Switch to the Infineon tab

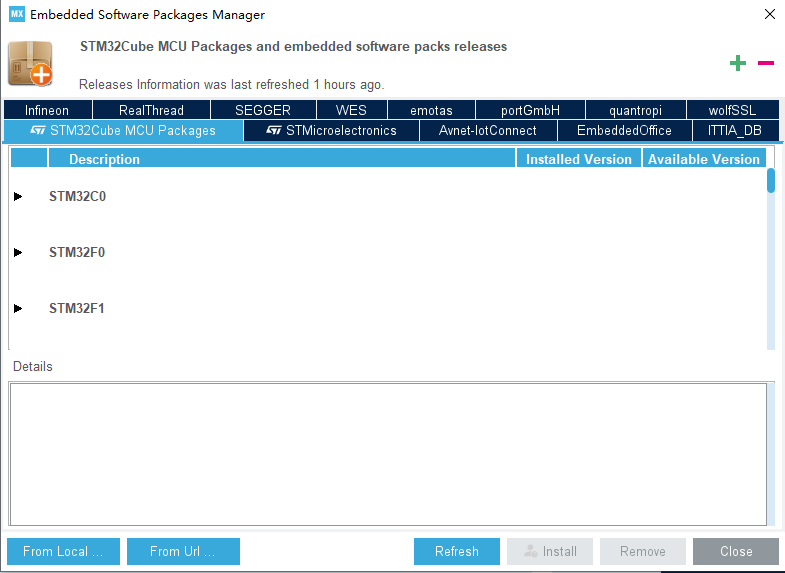[48, 110]
